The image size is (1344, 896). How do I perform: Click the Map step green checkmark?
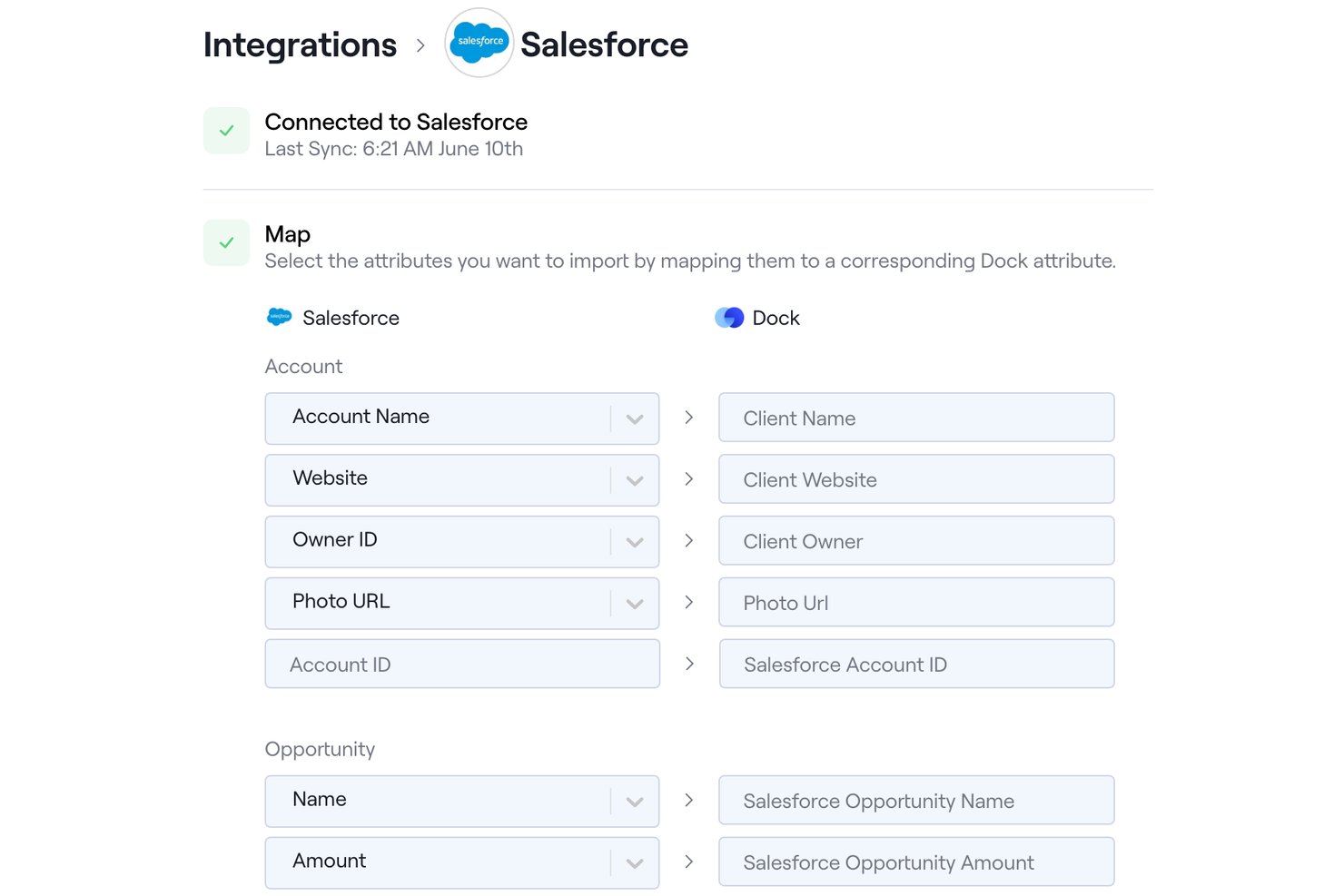point(226,242)
